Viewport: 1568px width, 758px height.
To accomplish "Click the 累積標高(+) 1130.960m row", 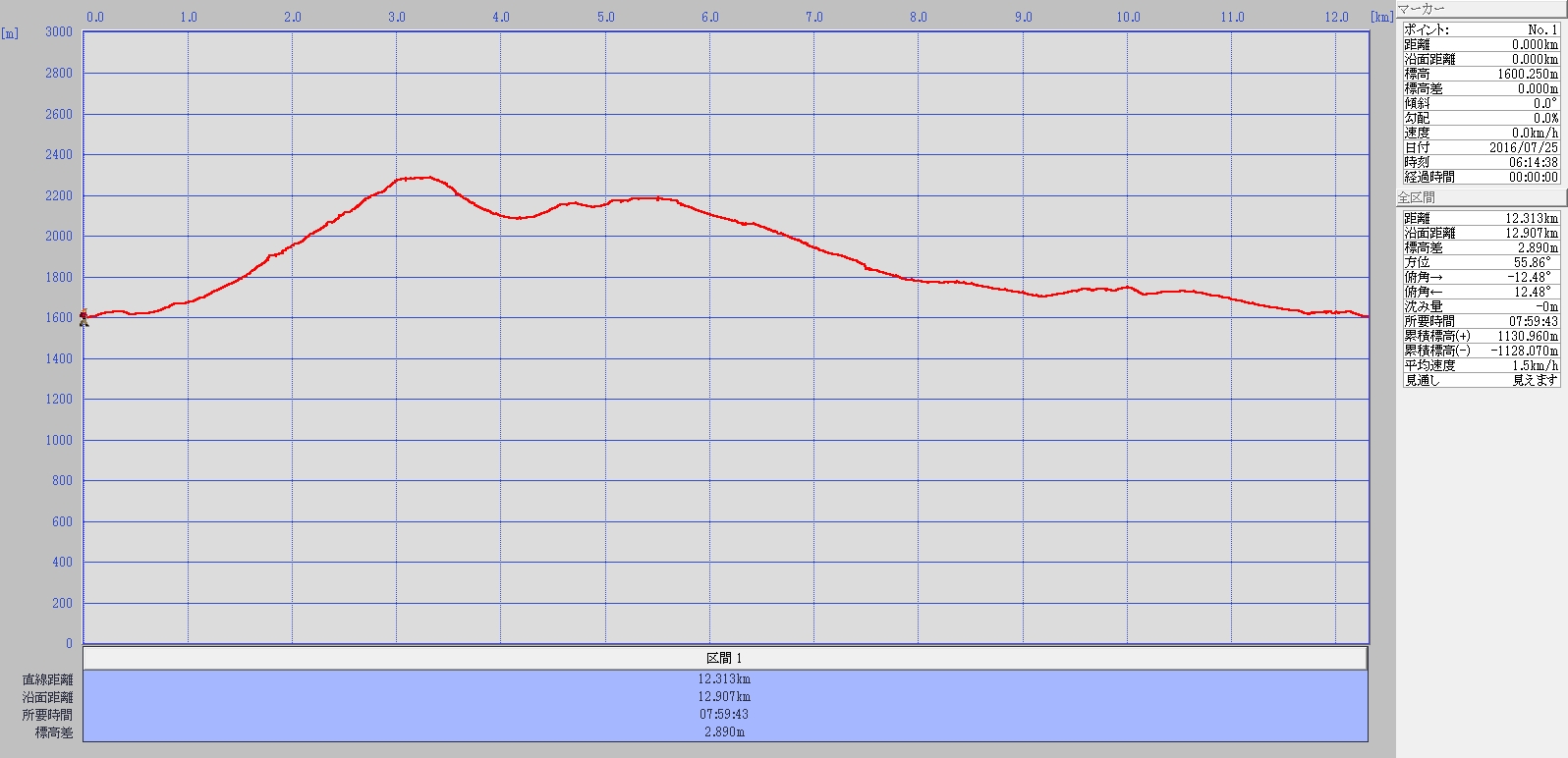I will (1481, 336).
